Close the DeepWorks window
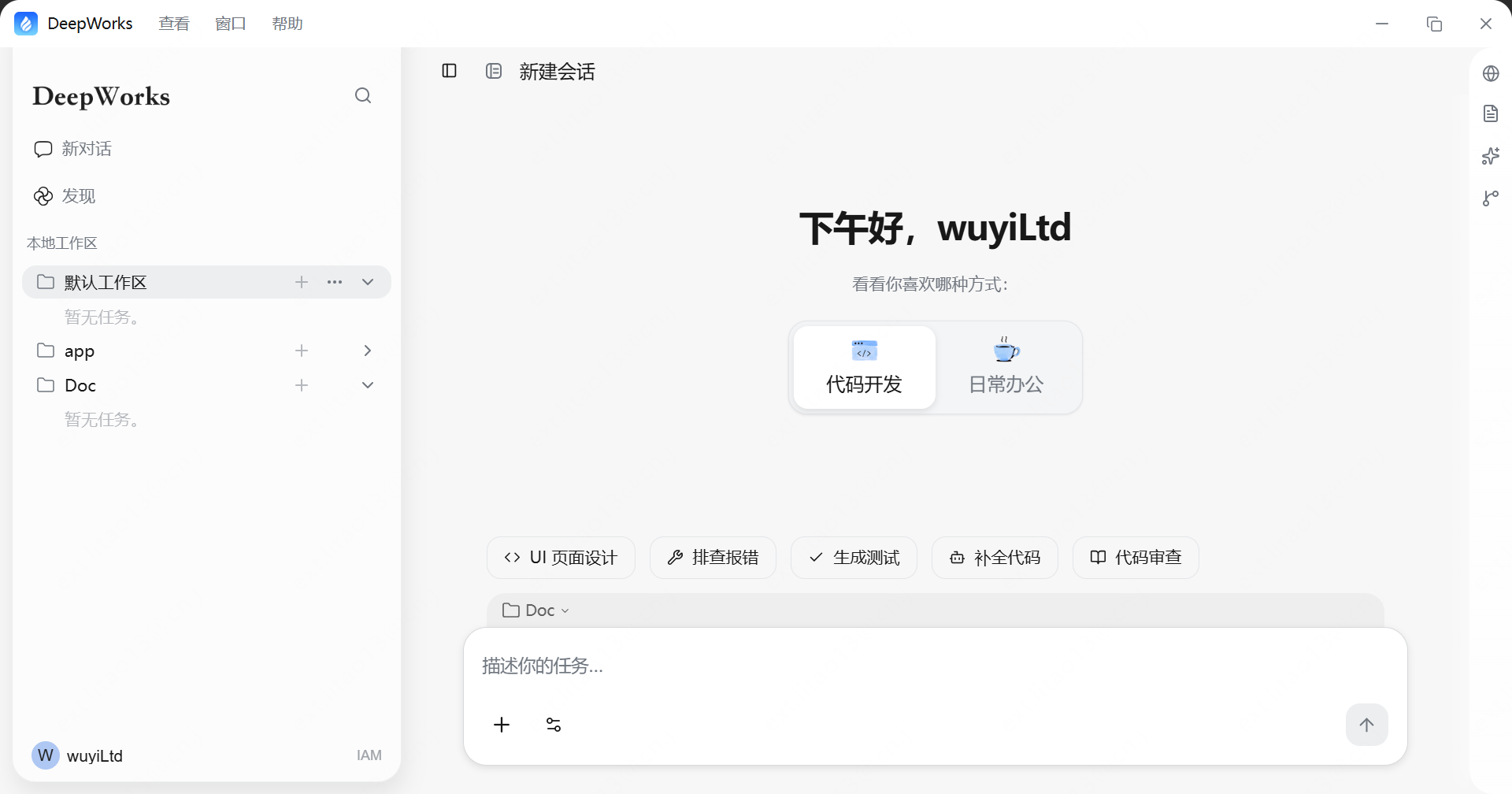 [1486, 24]
